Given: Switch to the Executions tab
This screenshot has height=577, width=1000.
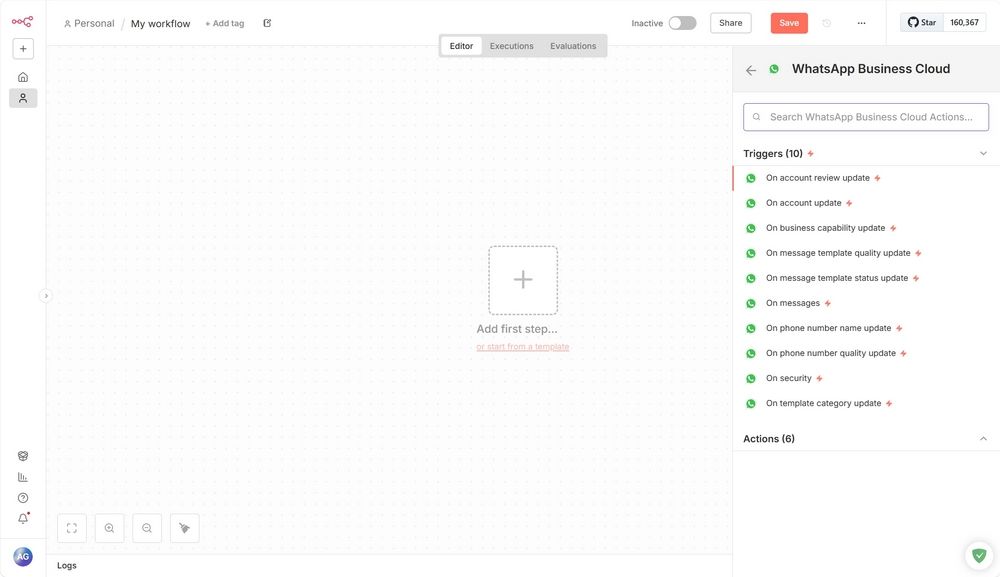Looking at the screenshot, I should tap(511, 44).
